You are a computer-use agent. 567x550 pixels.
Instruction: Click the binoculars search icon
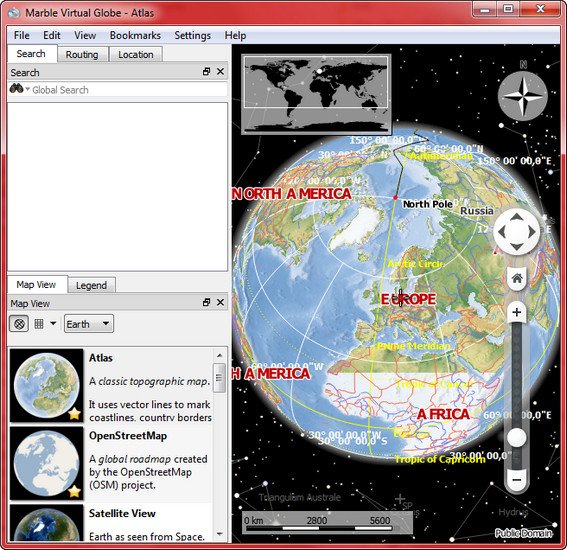(16, 89)
